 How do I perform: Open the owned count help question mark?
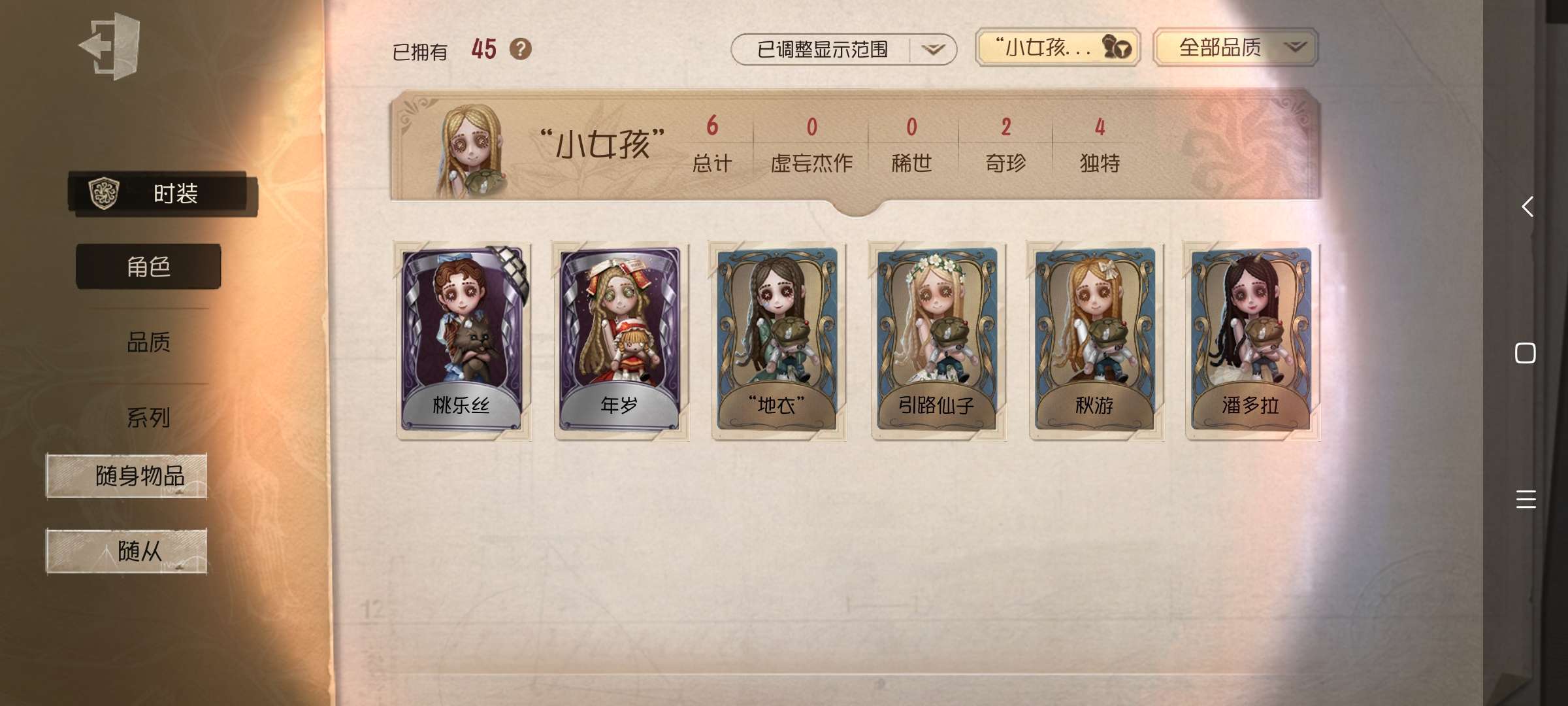point(520,49)
